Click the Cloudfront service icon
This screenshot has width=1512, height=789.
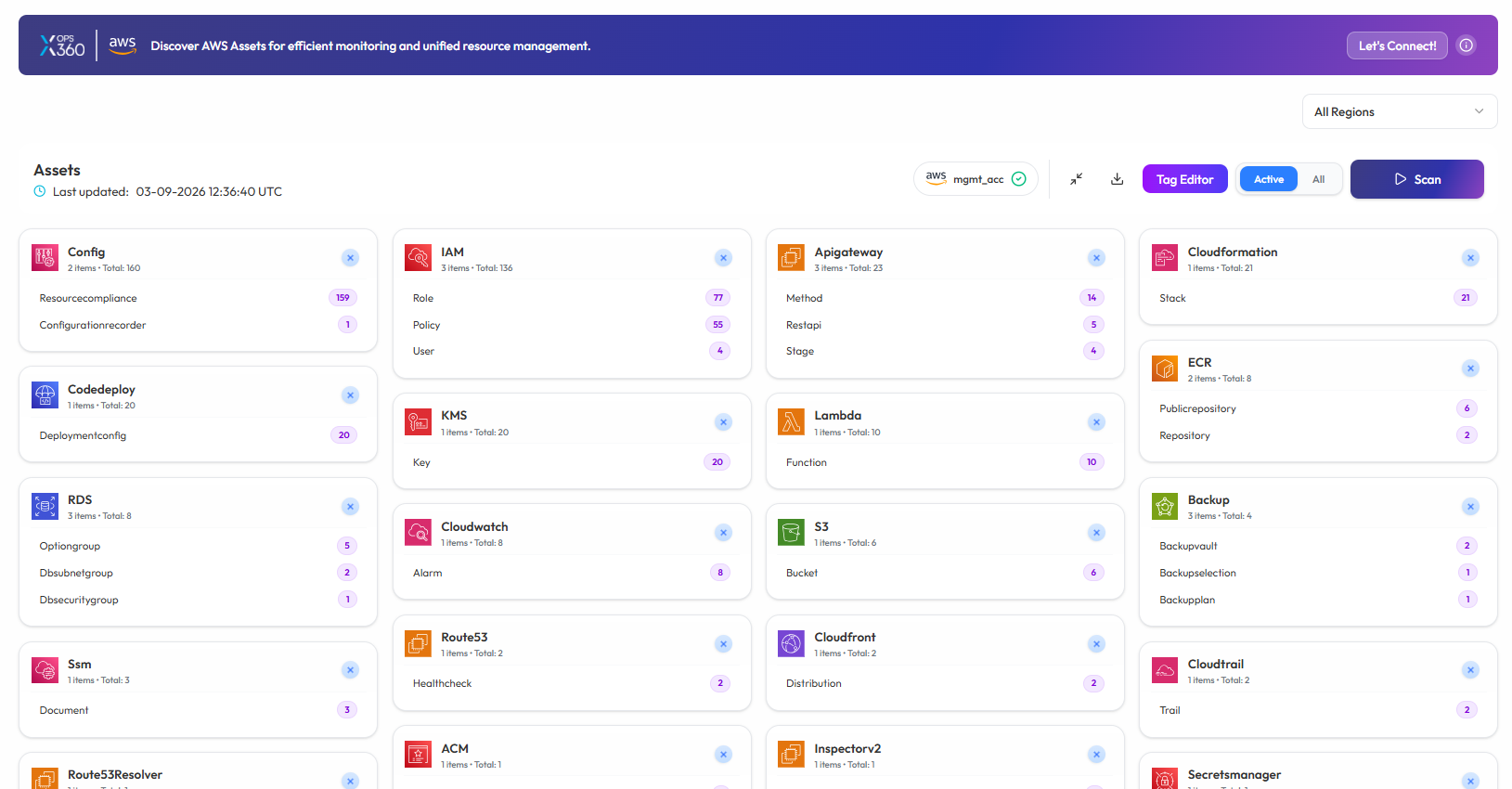(x=791, y=643)
